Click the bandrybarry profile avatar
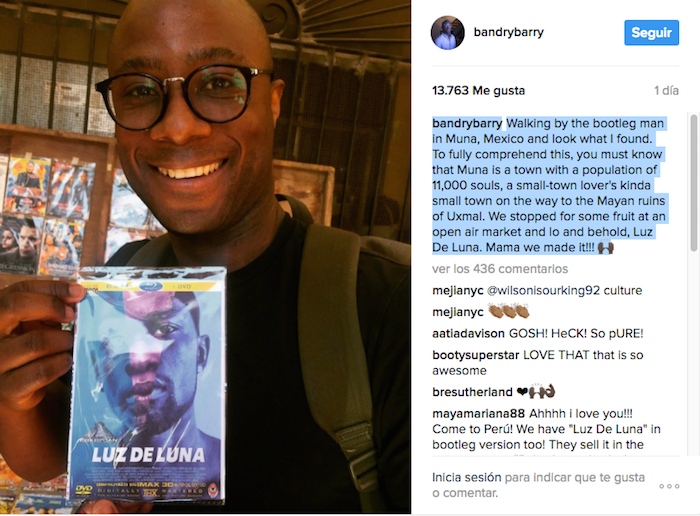 pos(448,33)
